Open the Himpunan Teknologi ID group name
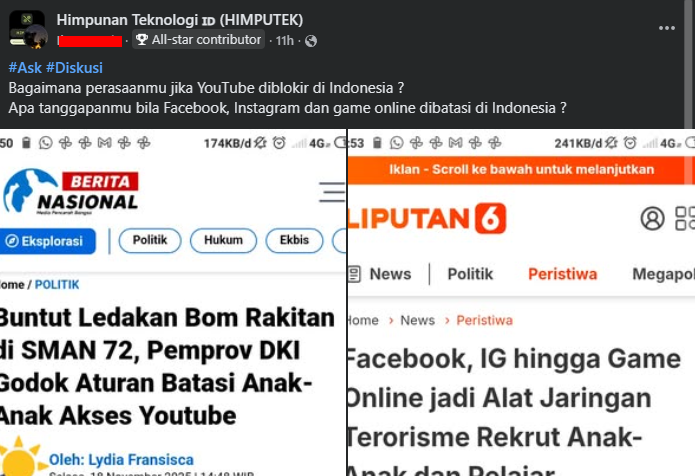Viewport: 695px width, 476px height. coord(180,20)
